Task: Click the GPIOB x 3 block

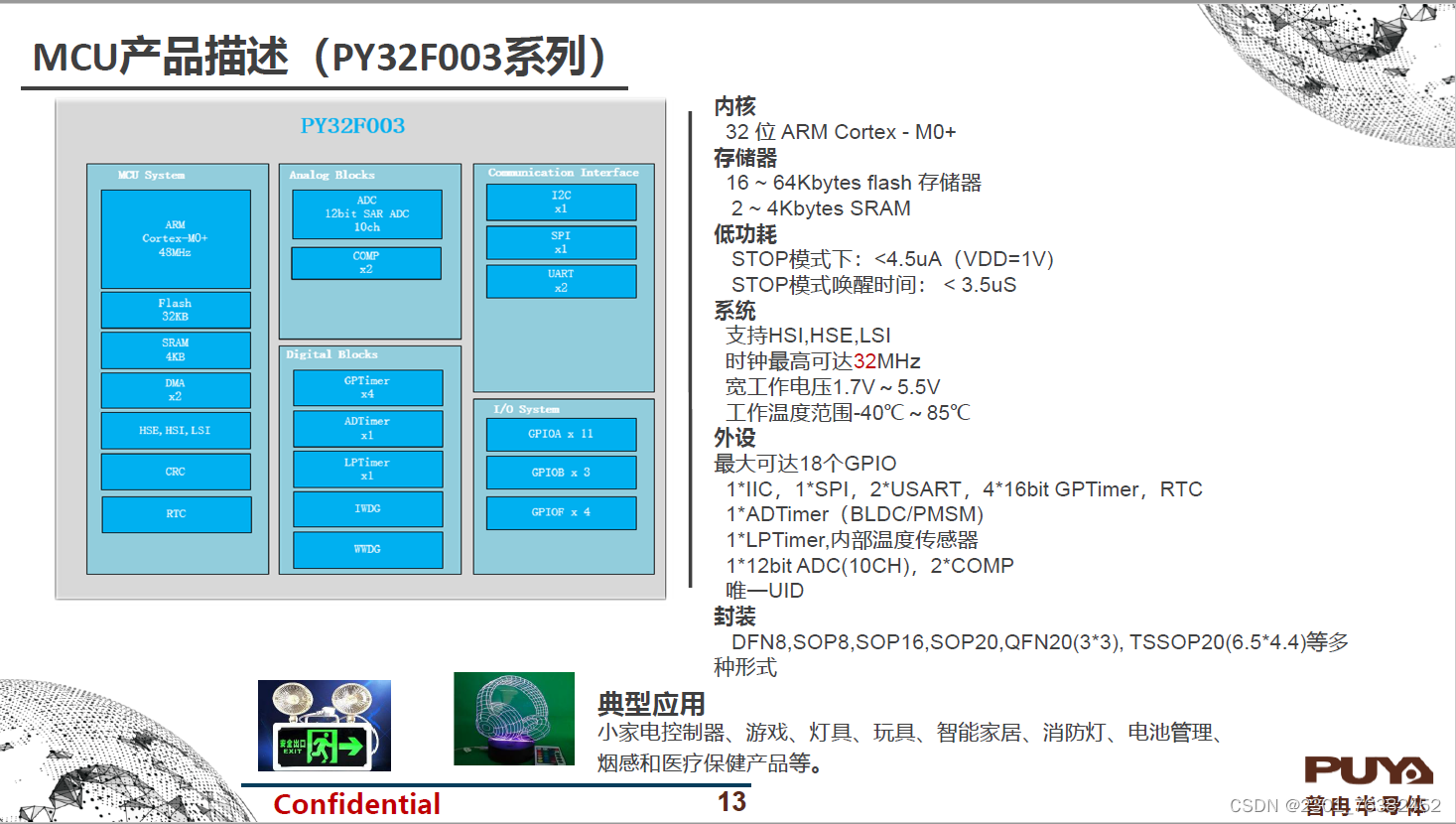Action: click(x=562, y=473)
